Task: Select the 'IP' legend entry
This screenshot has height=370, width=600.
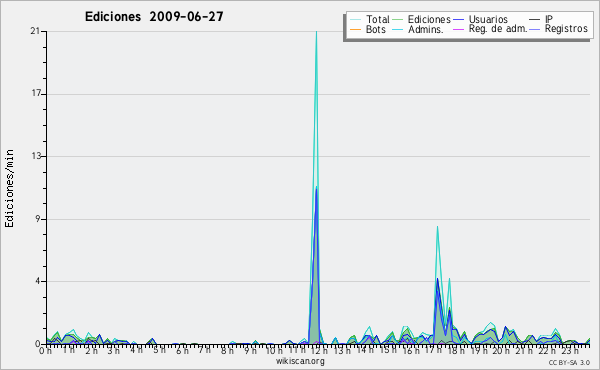Action: point(549,19)
